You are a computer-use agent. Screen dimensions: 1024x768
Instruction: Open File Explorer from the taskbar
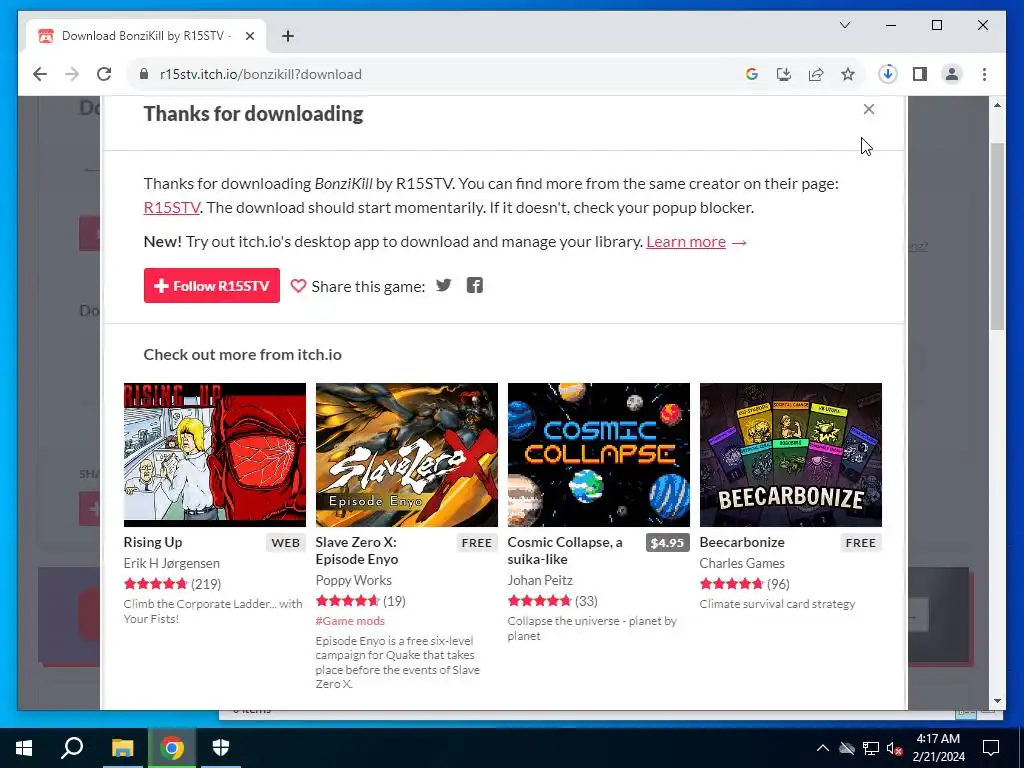tap(122, 748)
